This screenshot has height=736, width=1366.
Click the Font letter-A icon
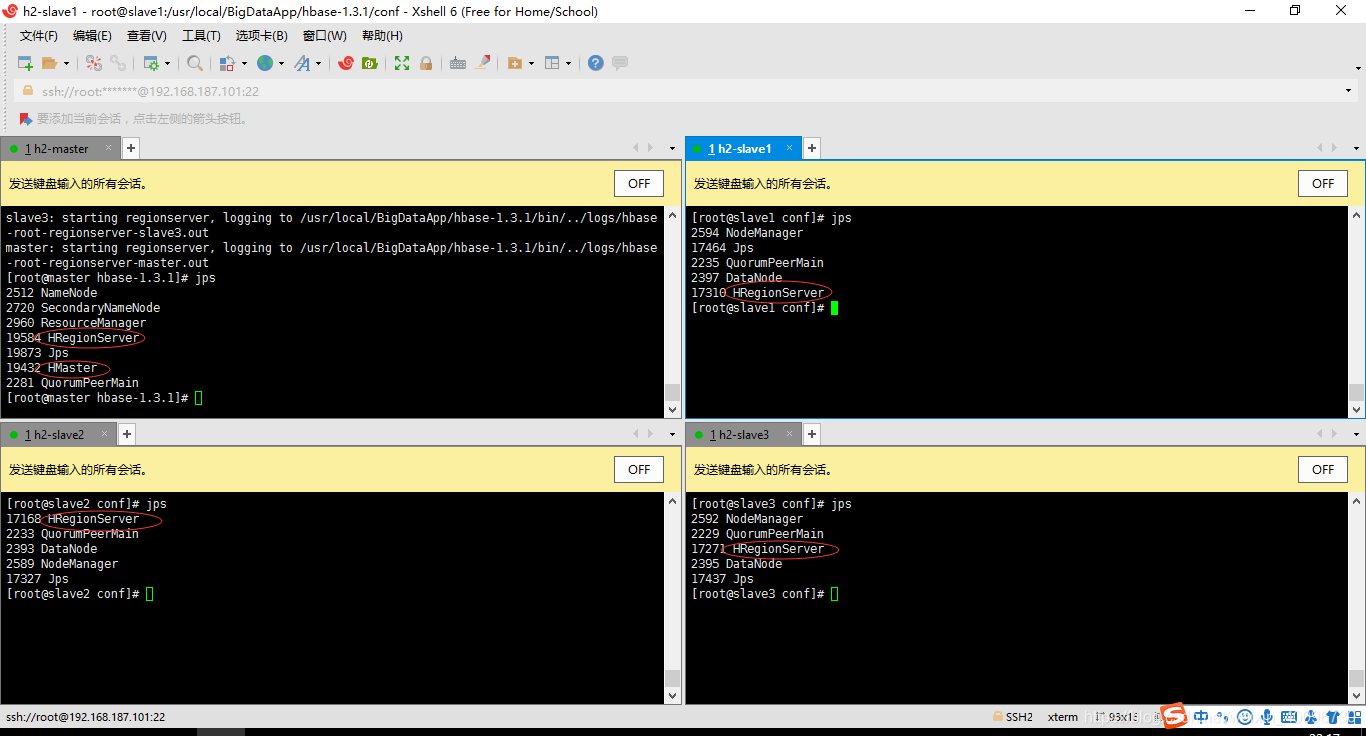point(302,63)
